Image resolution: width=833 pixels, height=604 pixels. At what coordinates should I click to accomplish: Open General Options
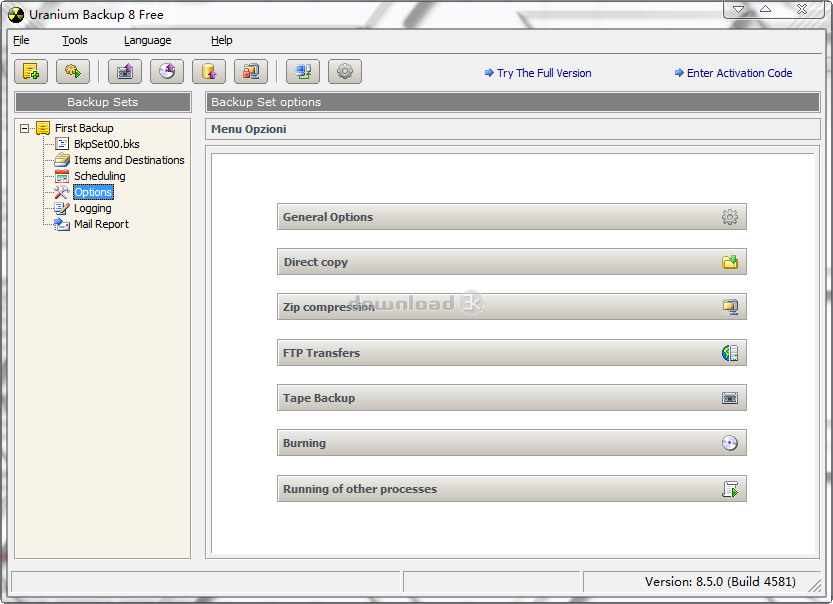(x=512, y=217)
